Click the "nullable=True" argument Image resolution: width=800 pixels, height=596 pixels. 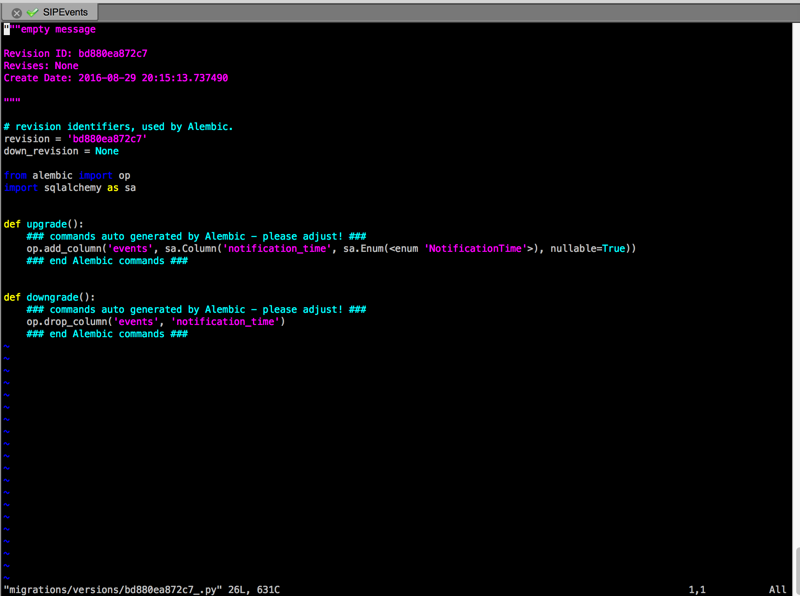588,249
